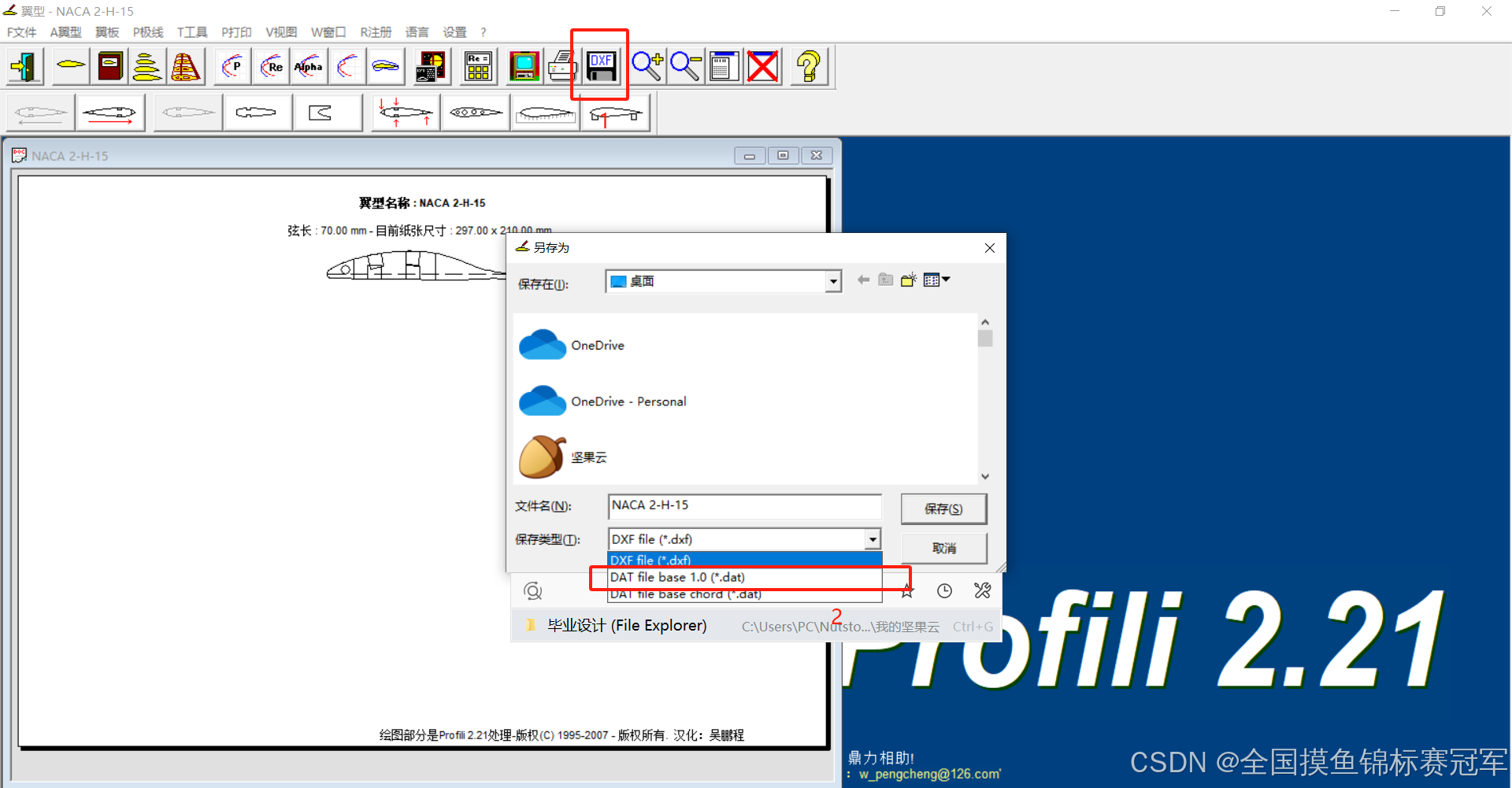Viewport: 1512px width, 788px height.
Task: Open the yellow single airfoil tool
Action: point(71,66)
